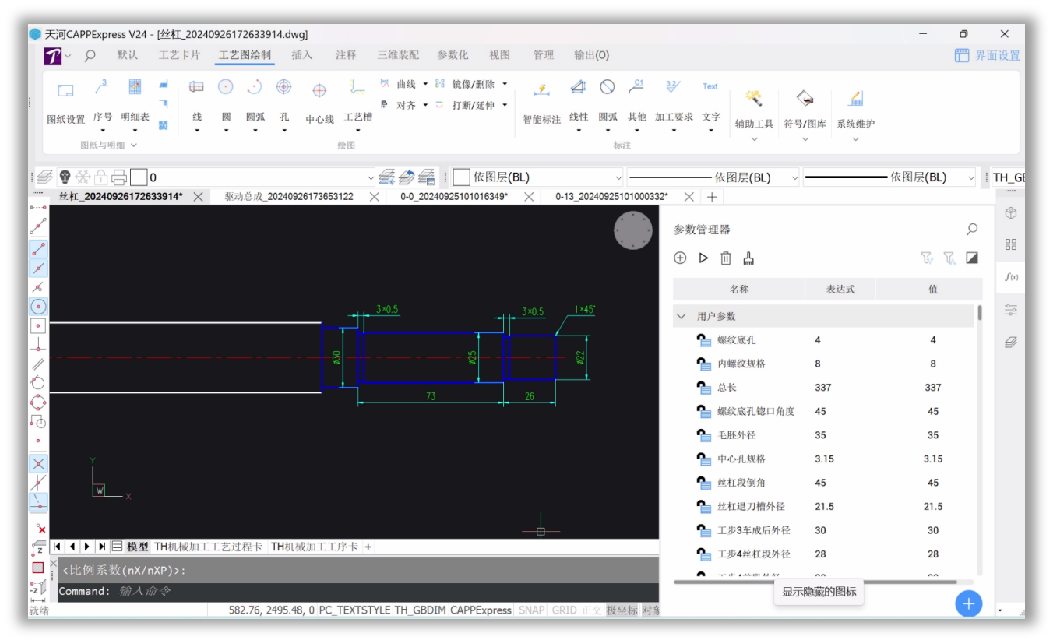
Task: Add a new document tab with plus
Action: click(x=712, y=197)
